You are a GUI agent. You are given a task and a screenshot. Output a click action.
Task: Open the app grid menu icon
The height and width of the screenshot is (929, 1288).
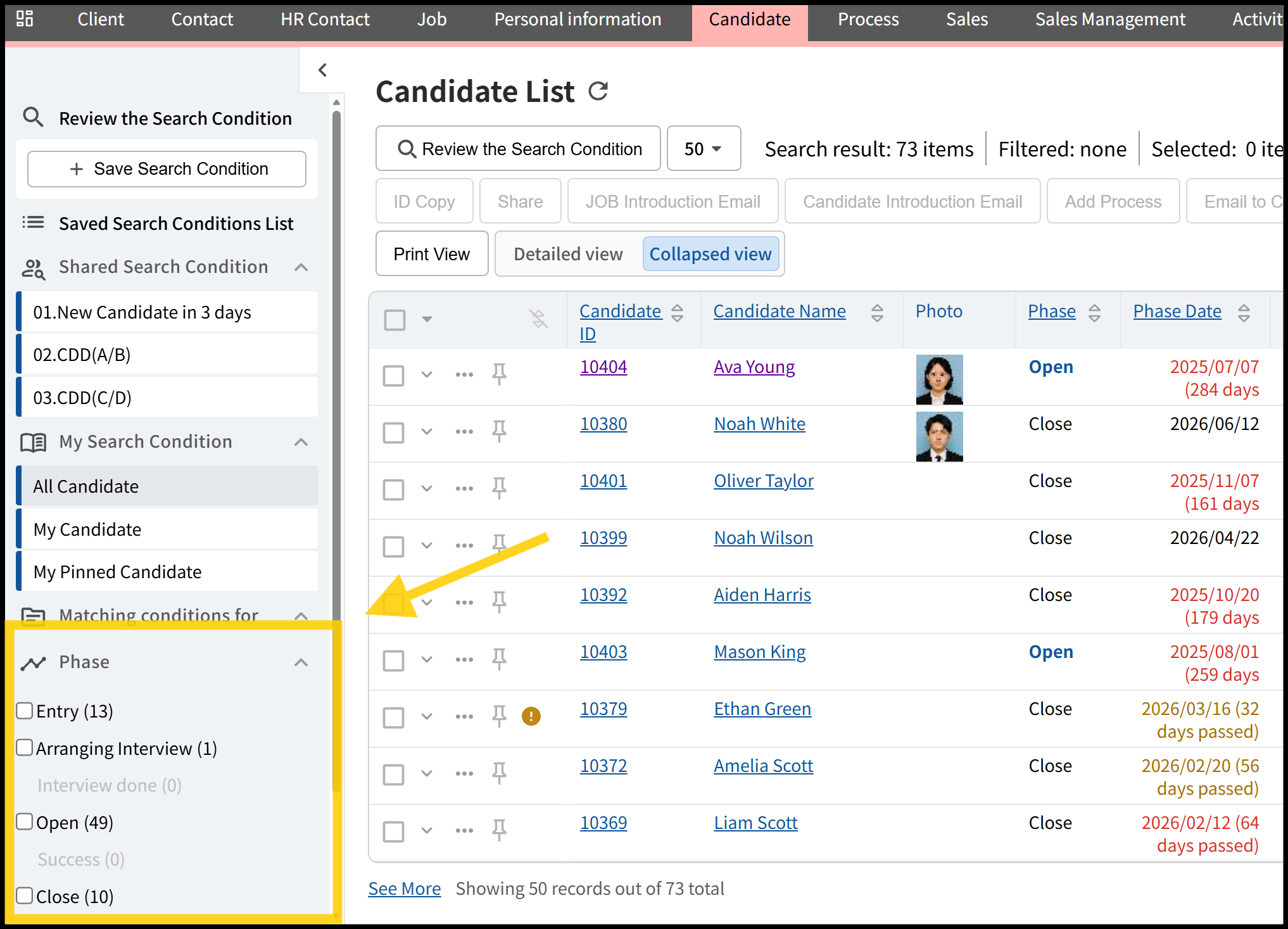[25, 18]
